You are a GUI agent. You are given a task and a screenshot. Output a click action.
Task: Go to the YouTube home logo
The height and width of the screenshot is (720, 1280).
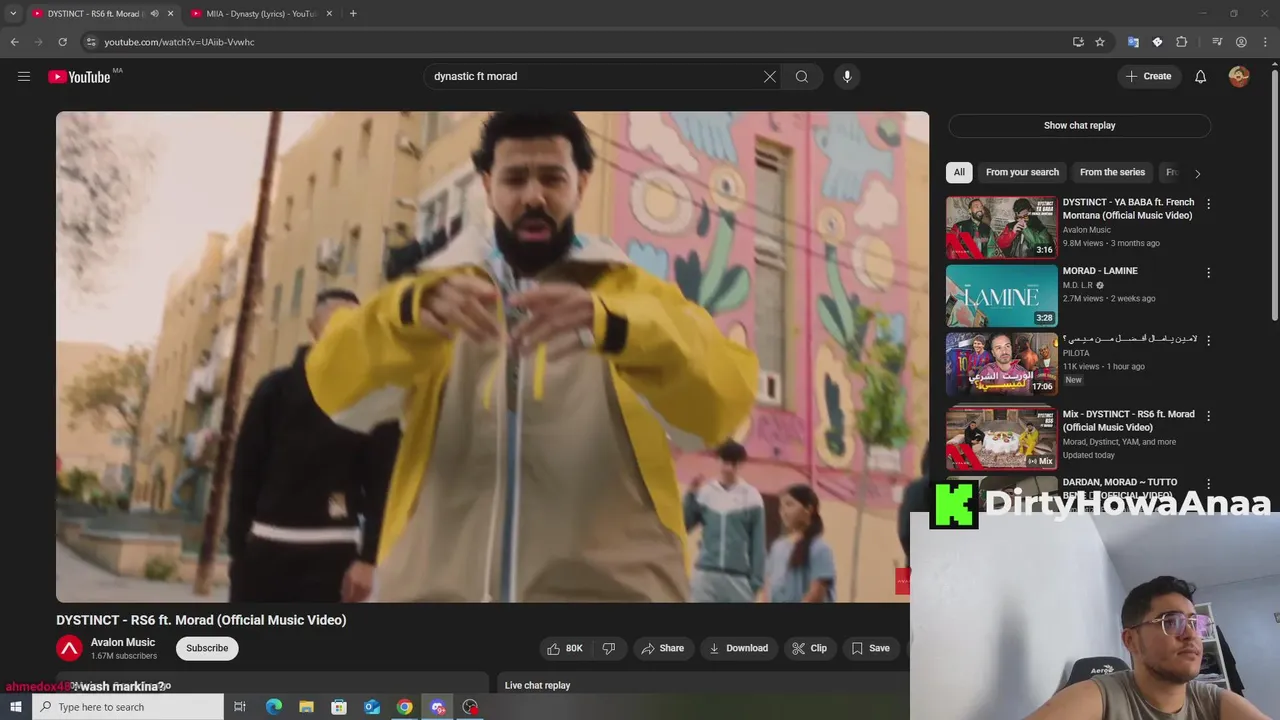(79, 77)
